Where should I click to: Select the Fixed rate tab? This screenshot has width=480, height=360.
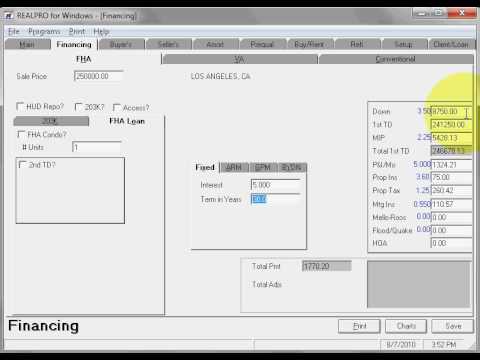[x=205, y=167]
